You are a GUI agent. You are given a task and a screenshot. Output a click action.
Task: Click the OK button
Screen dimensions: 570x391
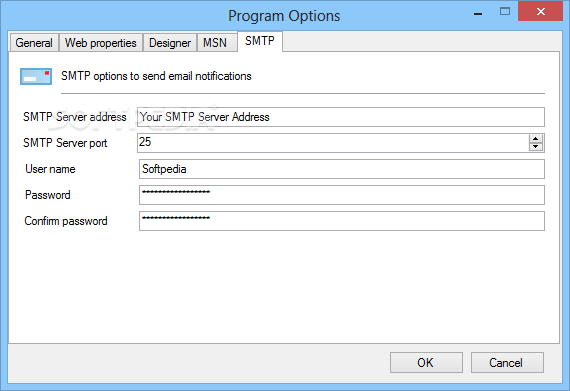click(426, 362)
